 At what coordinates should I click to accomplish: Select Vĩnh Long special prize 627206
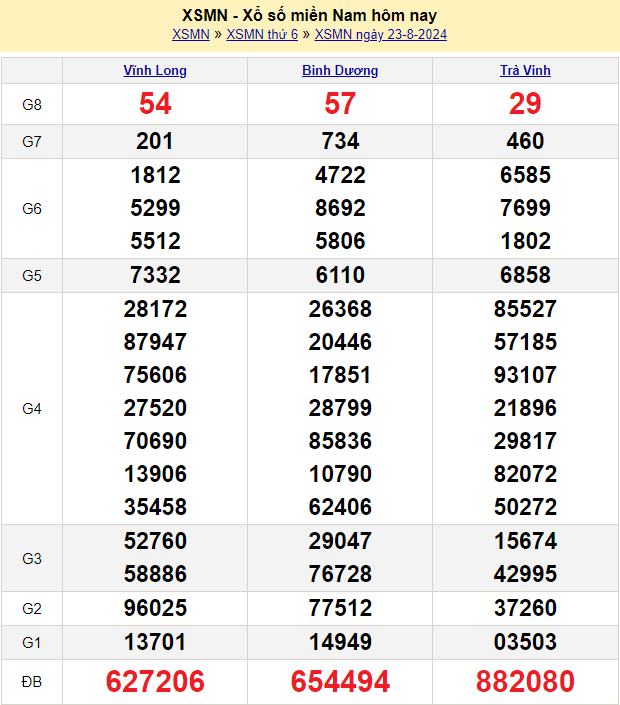point(155,682)
